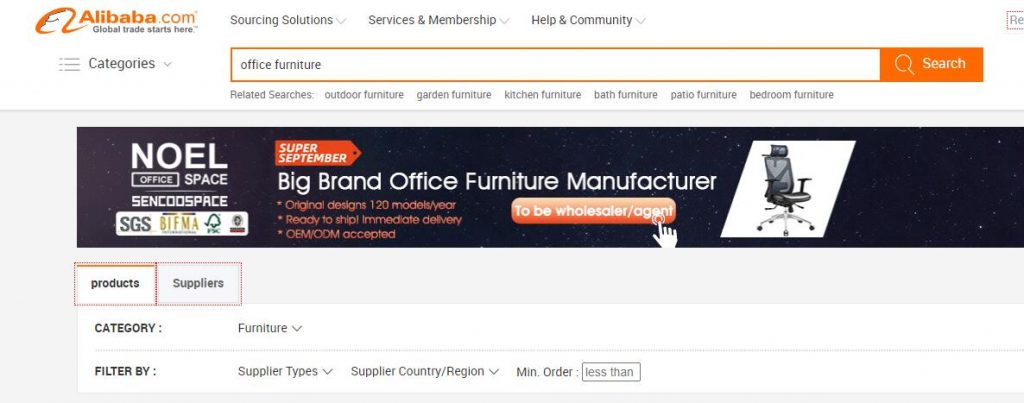Click the Alibaba.com logo
This screenshot has width=1024, height=403.
[x=116, y=21]
